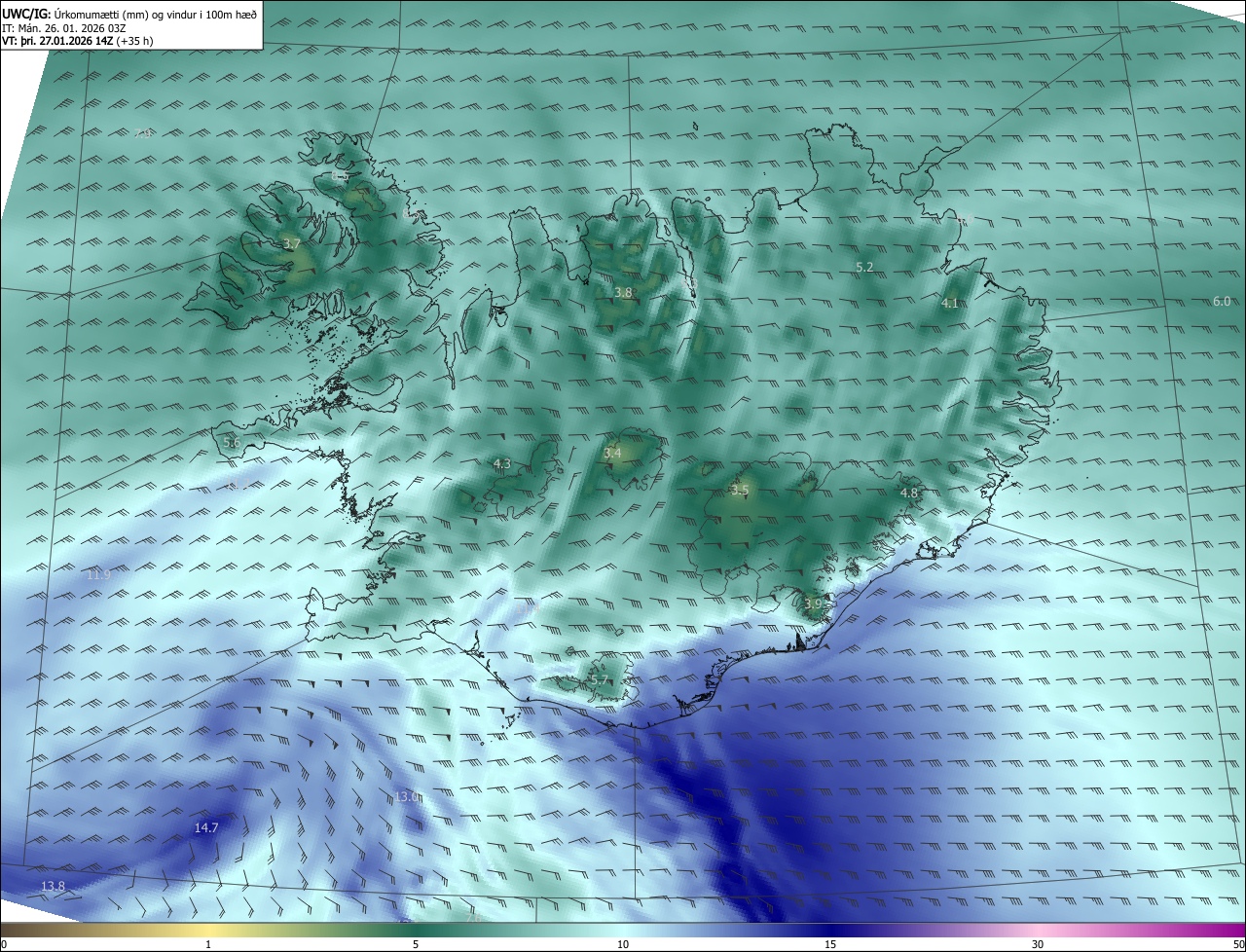Pick the yellow section of the colour bar
This screenshot has width=1246, height=952.
[208, 931]
